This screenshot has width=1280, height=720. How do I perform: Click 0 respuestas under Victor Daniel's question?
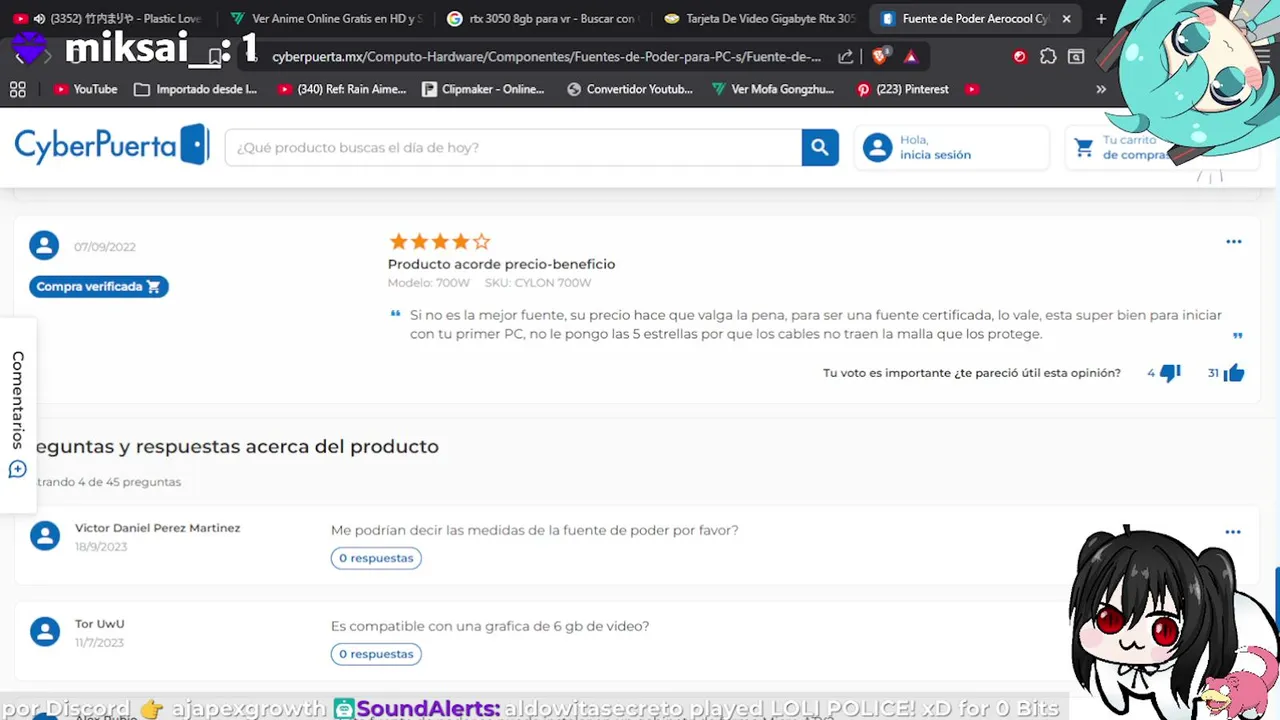pyautogui.click(x=376, y=558)
